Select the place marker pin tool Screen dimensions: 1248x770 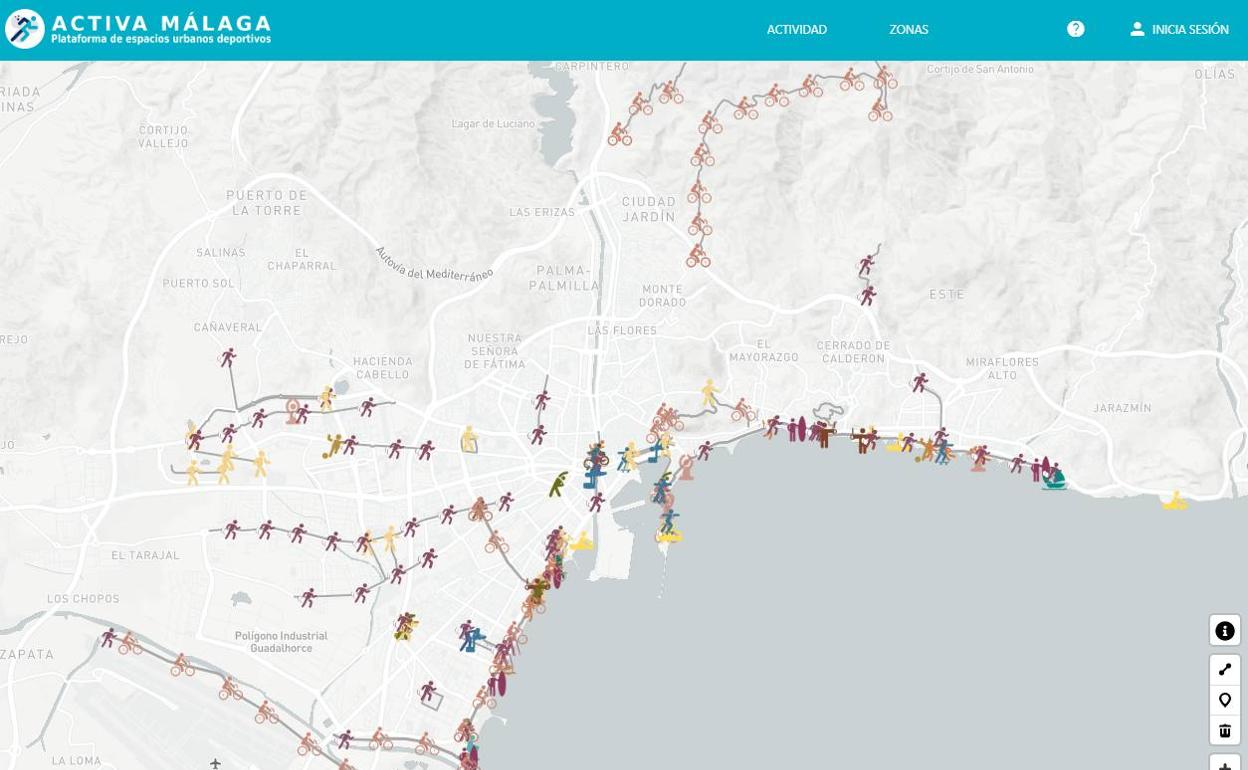1224,700
